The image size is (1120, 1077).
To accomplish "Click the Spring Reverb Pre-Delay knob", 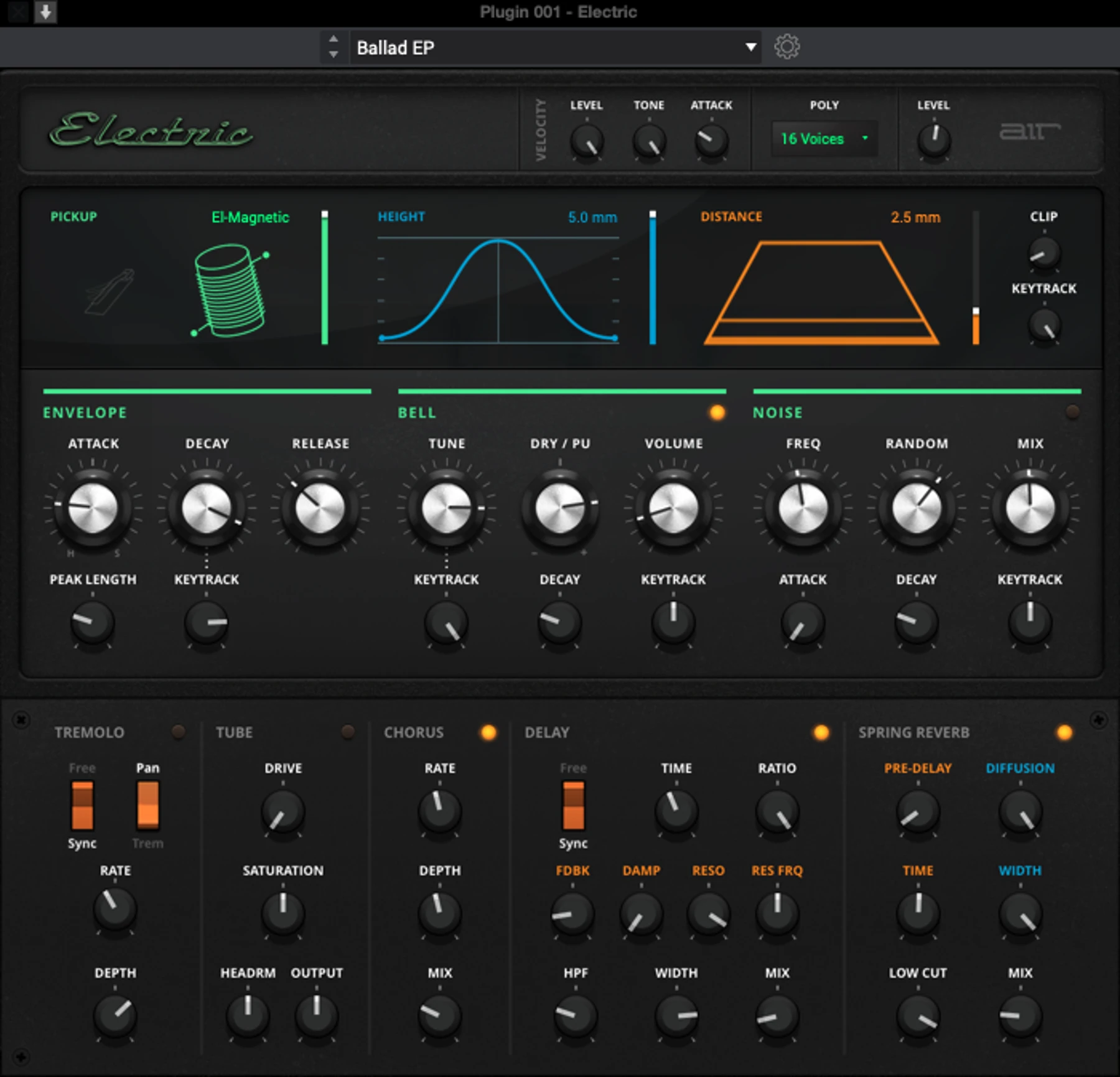I will click(918, 813).
